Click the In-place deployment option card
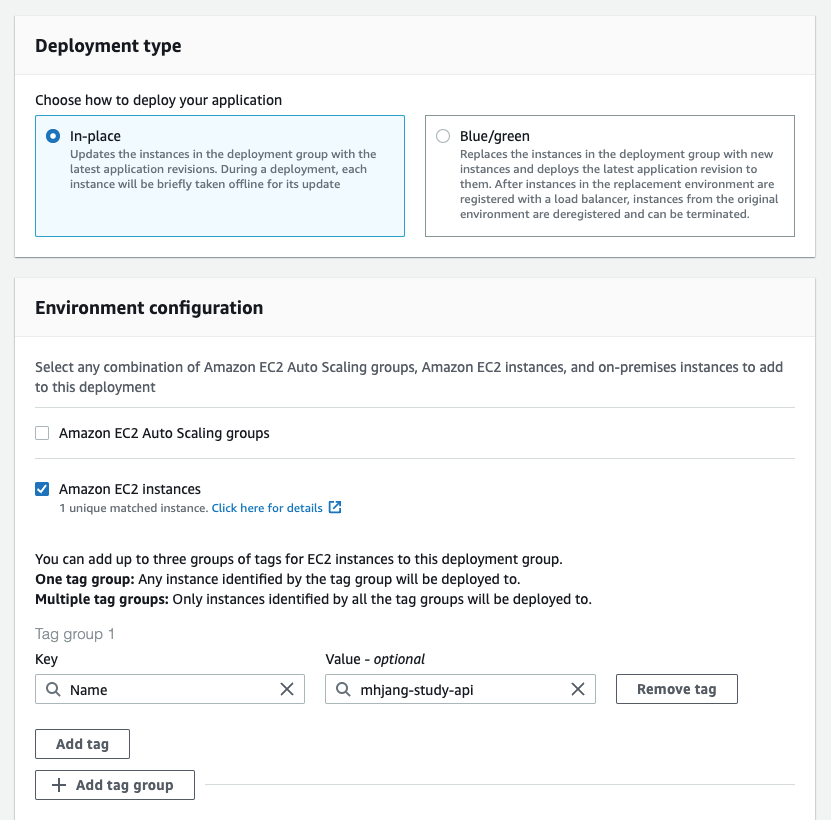831x820 pixels. coord(220,200)
